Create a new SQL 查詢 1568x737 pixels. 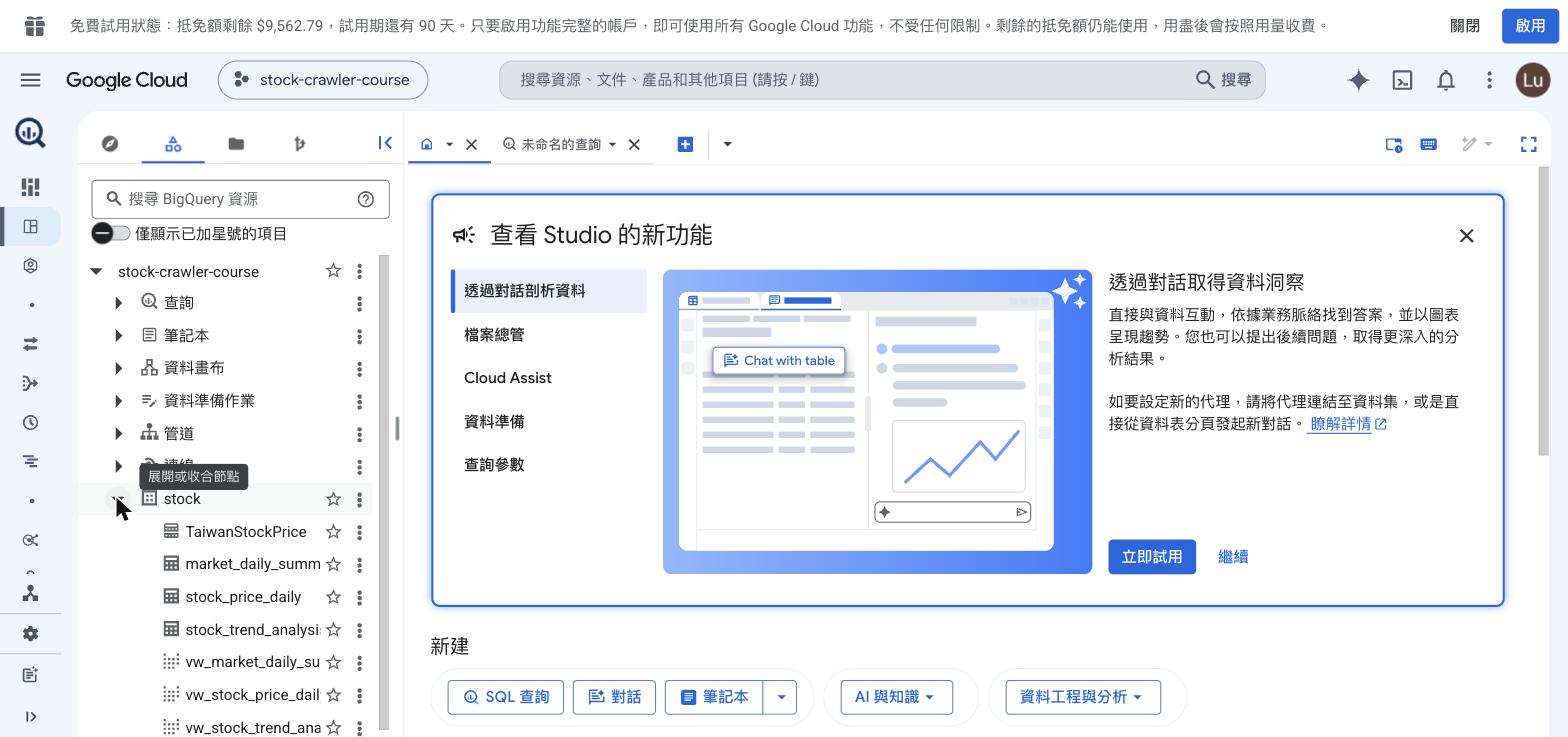506,697
